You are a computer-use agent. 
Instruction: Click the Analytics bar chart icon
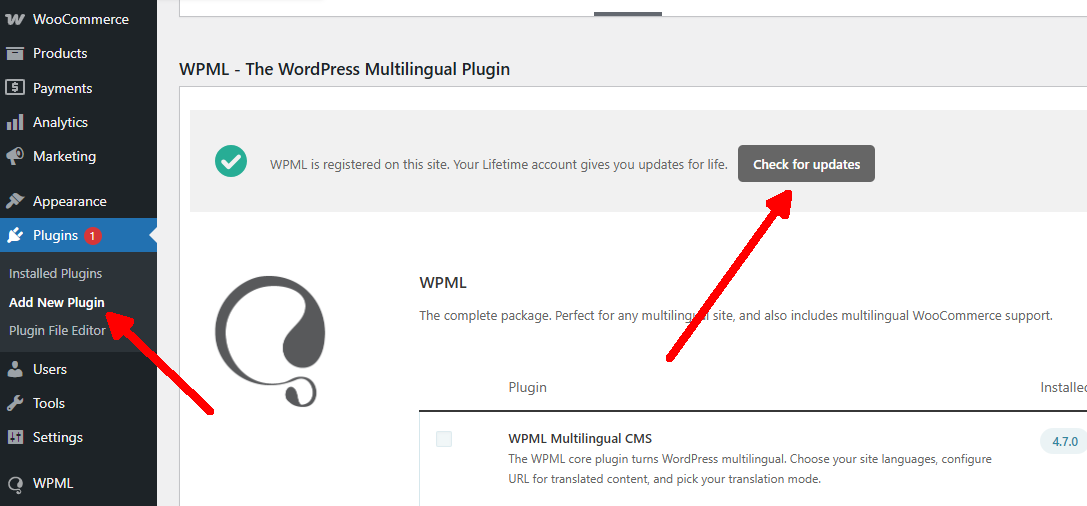click(15, 122)
